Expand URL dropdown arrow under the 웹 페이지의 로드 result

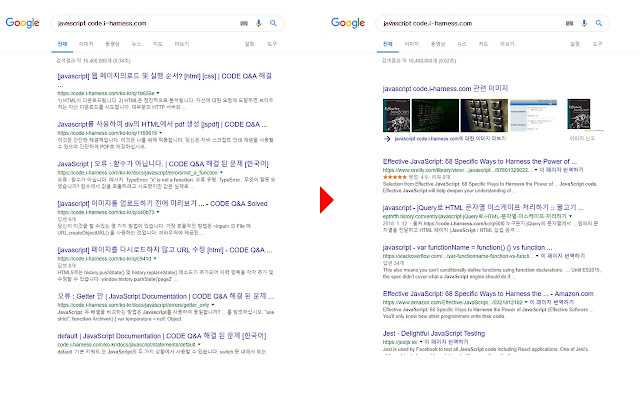(158, 93)
